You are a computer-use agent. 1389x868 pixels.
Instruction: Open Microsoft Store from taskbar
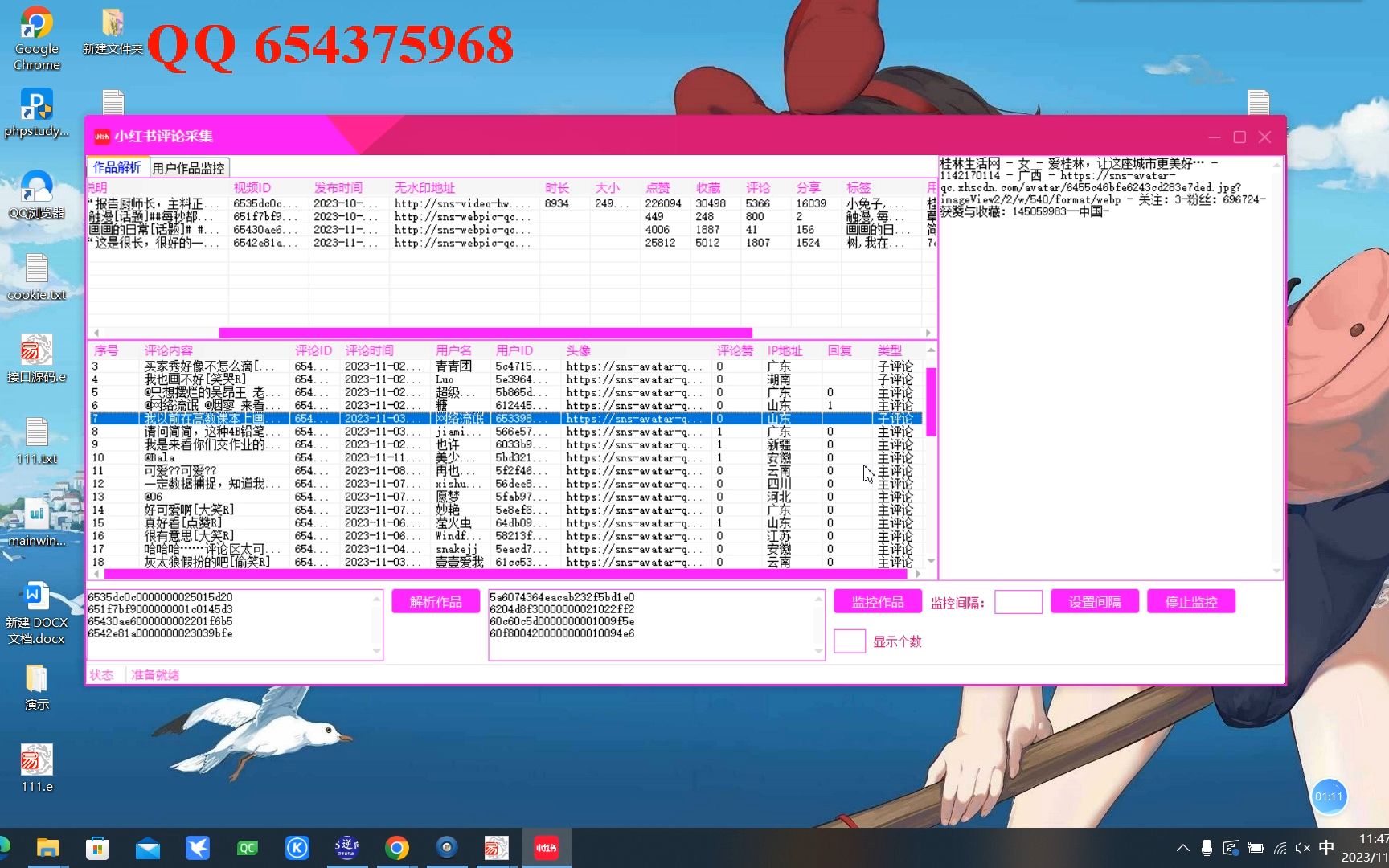click(97, 848)
